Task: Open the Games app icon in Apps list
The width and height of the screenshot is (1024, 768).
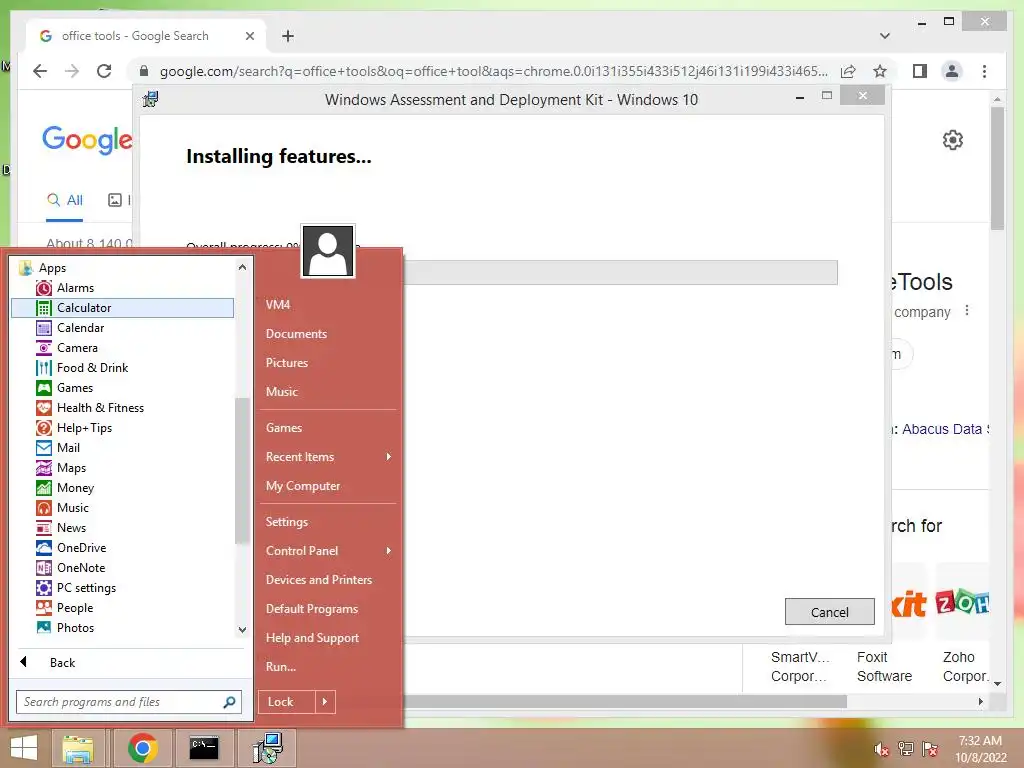Action: [x=44, y=388]
